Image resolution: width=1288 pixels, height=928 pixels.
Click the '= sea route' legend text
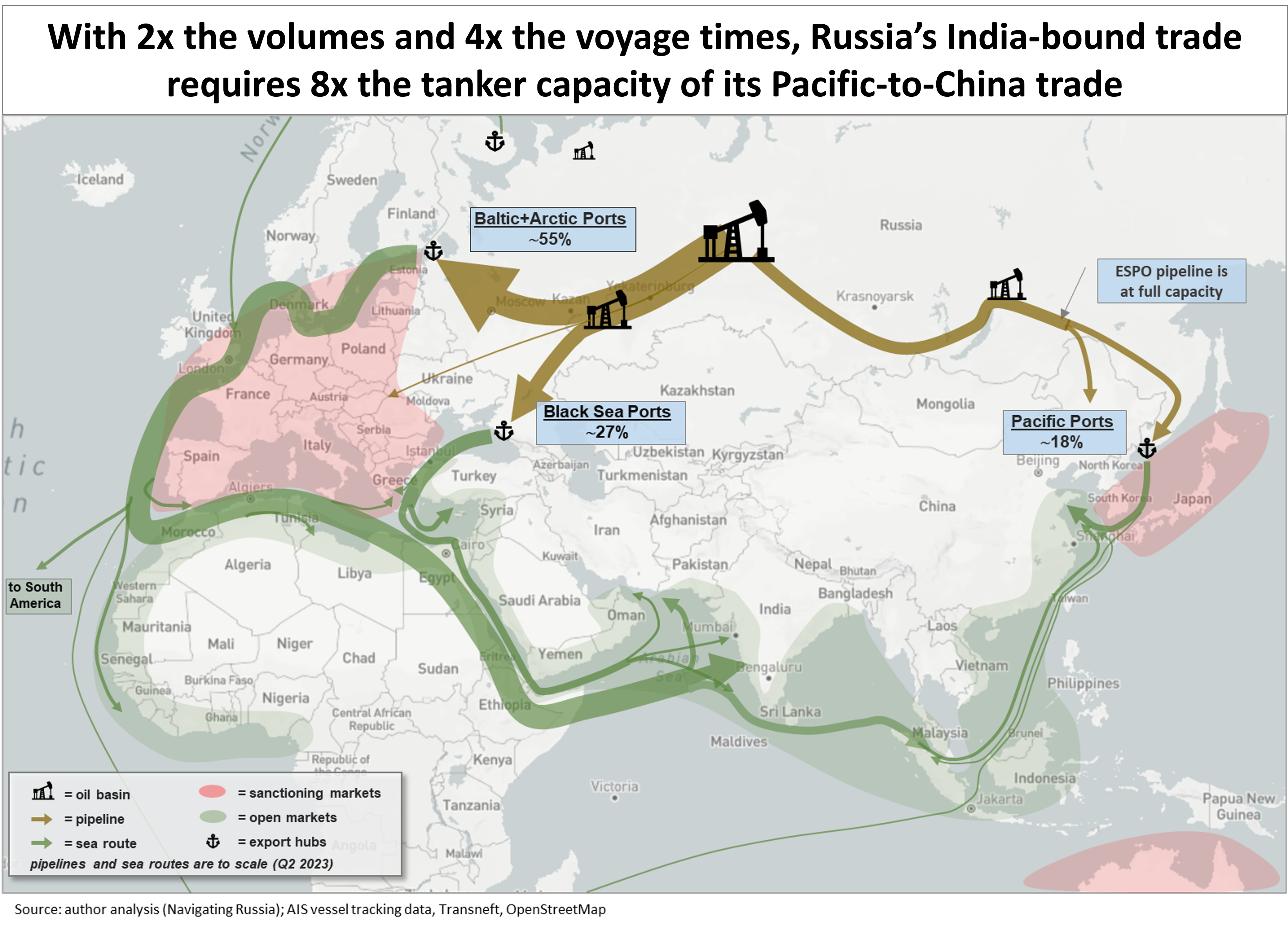click(x=101, y=843)
